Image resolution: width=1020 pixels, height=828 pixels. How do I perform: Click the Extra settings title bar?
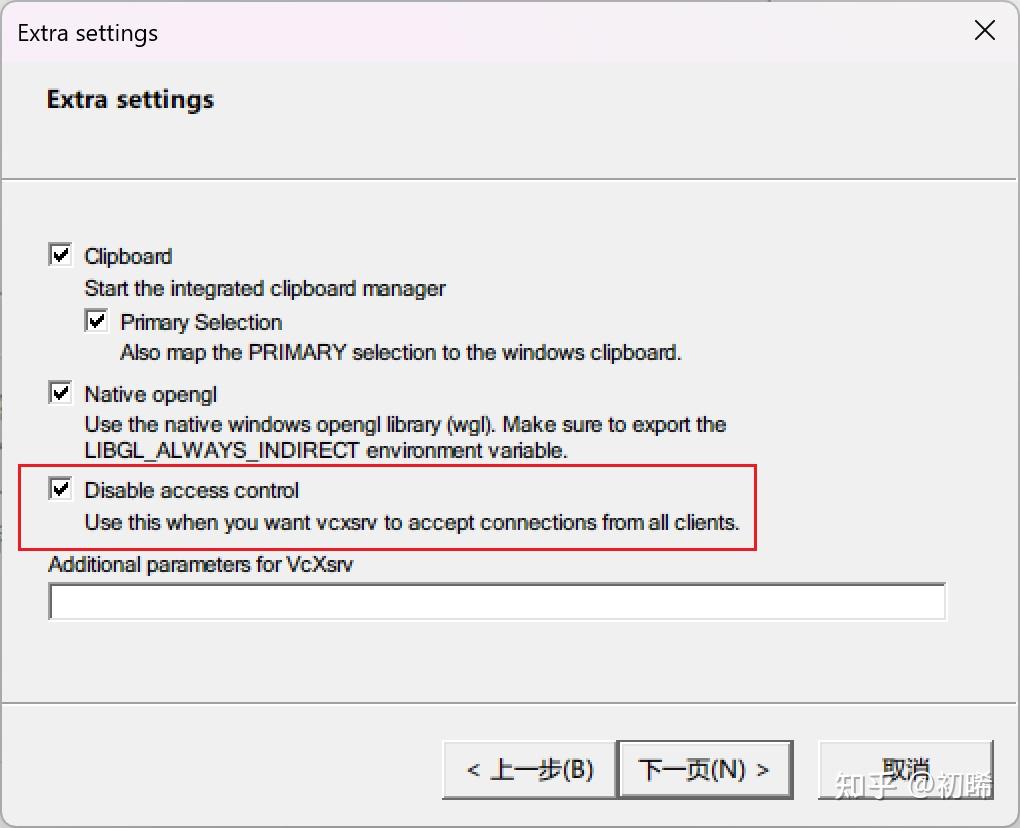pos(87,31)
